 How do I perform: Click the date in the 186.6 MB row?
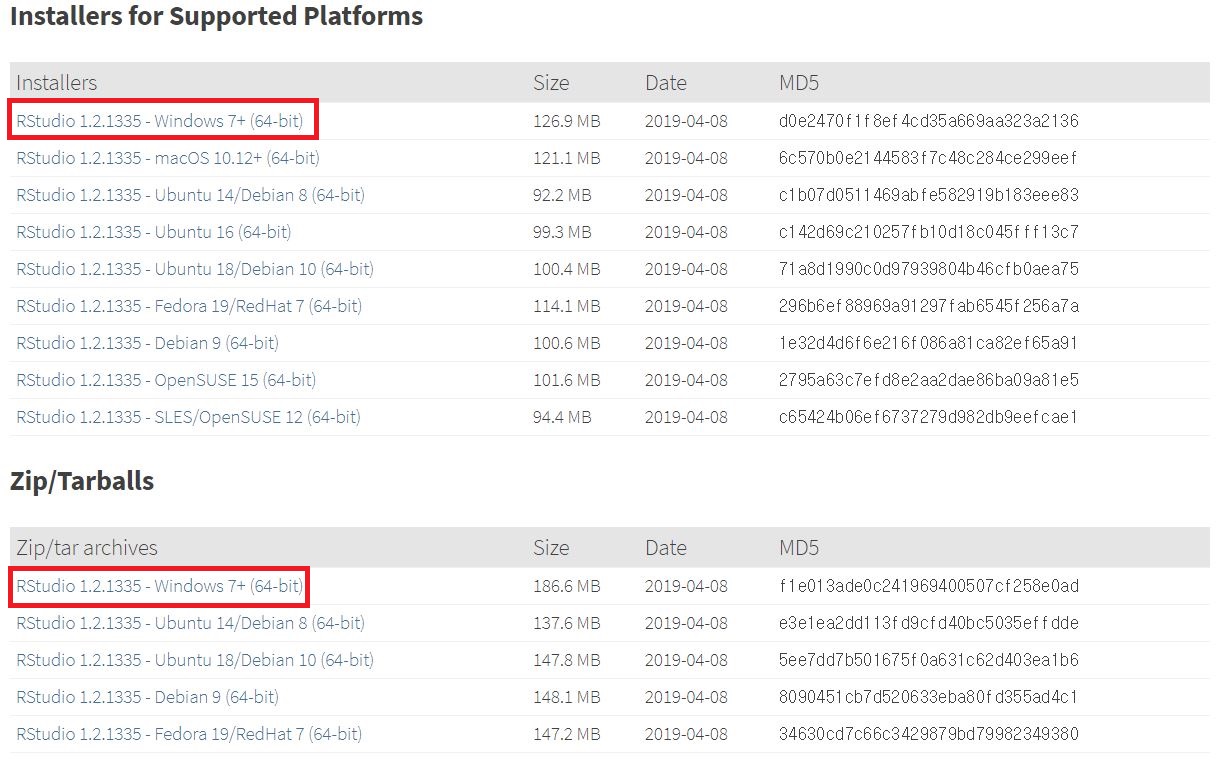coord(686,586)
